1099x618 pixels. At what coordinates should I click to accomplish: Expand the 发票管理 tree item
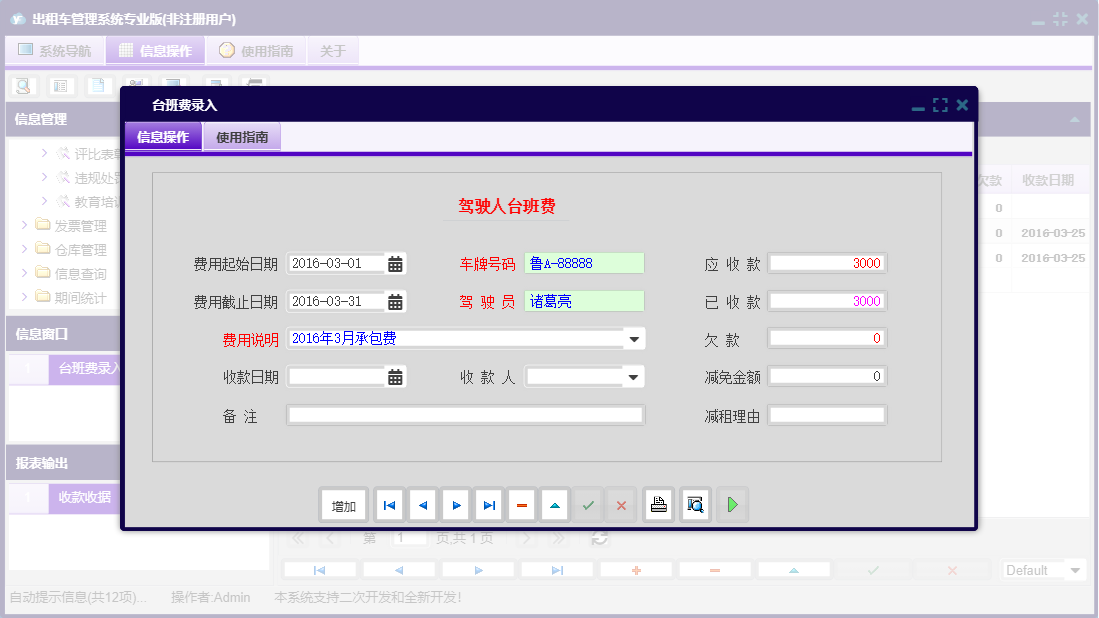click(x=24, y=224)
